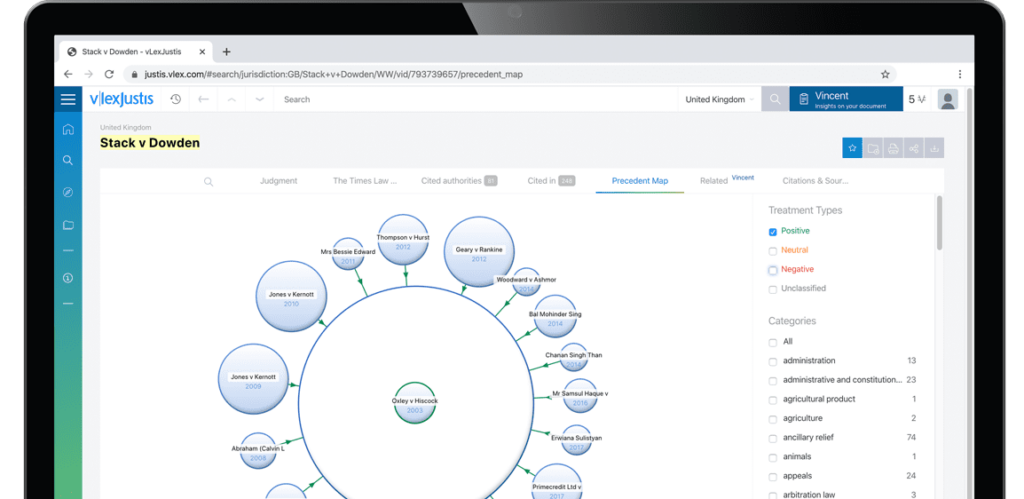Click the compass explore icon in sidebar
The image size is (1024, 499).
[68, 193]
